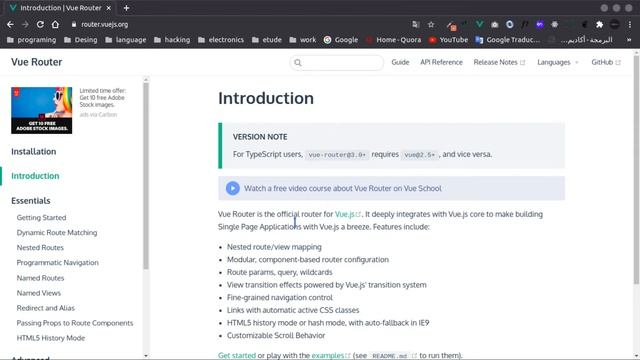Click the padlock site info icon

74,24
